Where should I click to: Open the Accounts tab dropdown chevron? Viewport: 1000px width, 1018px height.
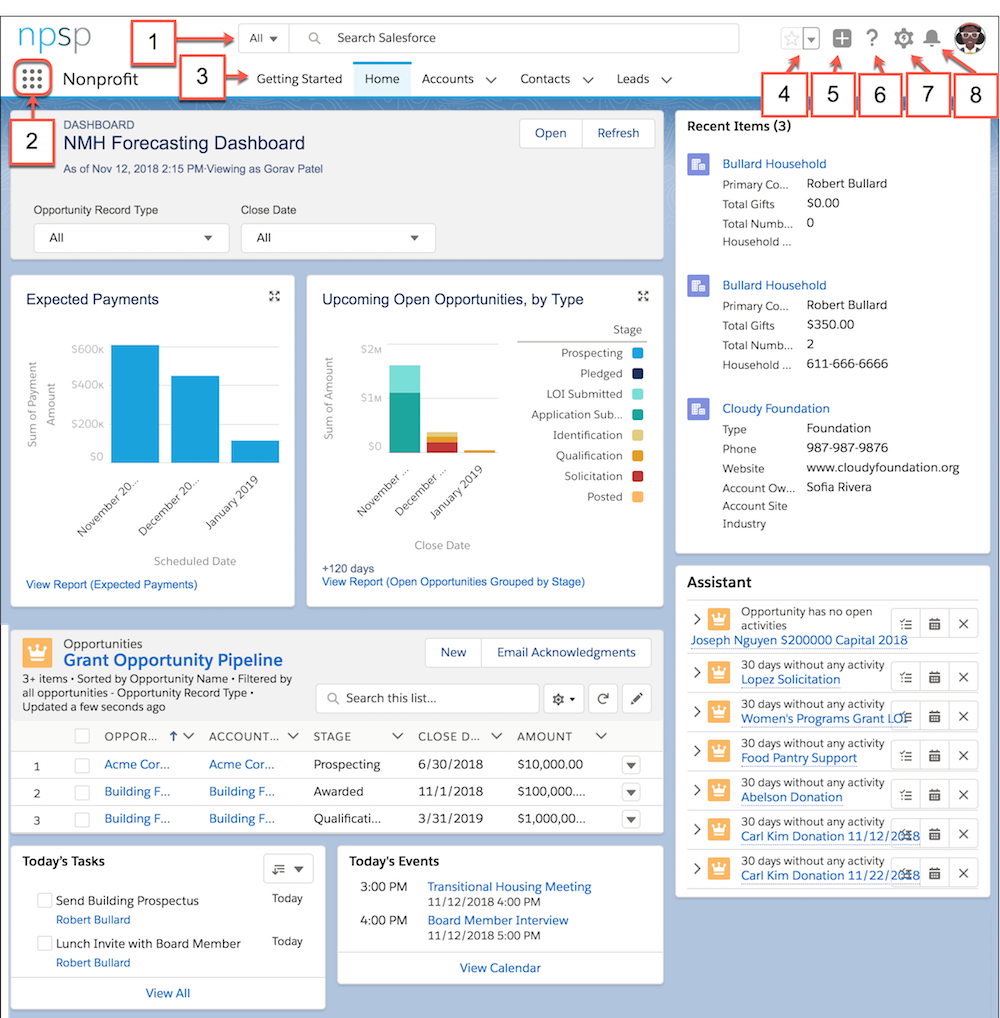pyautogui.click(x=491, y=80)
